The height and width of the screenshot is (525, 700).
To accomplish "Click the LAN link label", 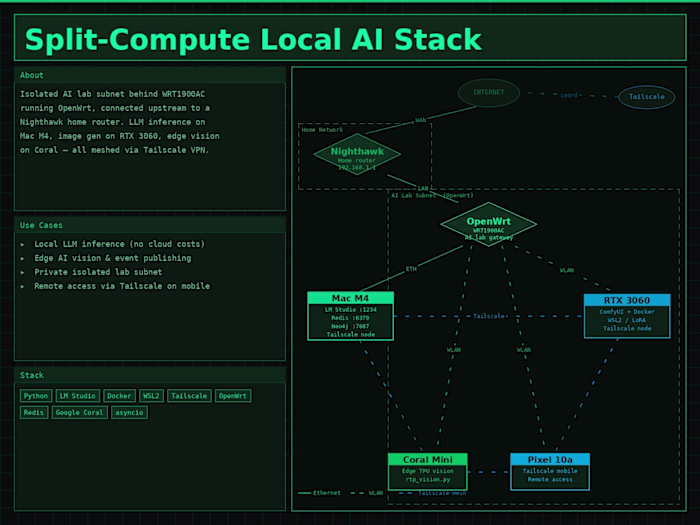I will [x=423, y=188].
